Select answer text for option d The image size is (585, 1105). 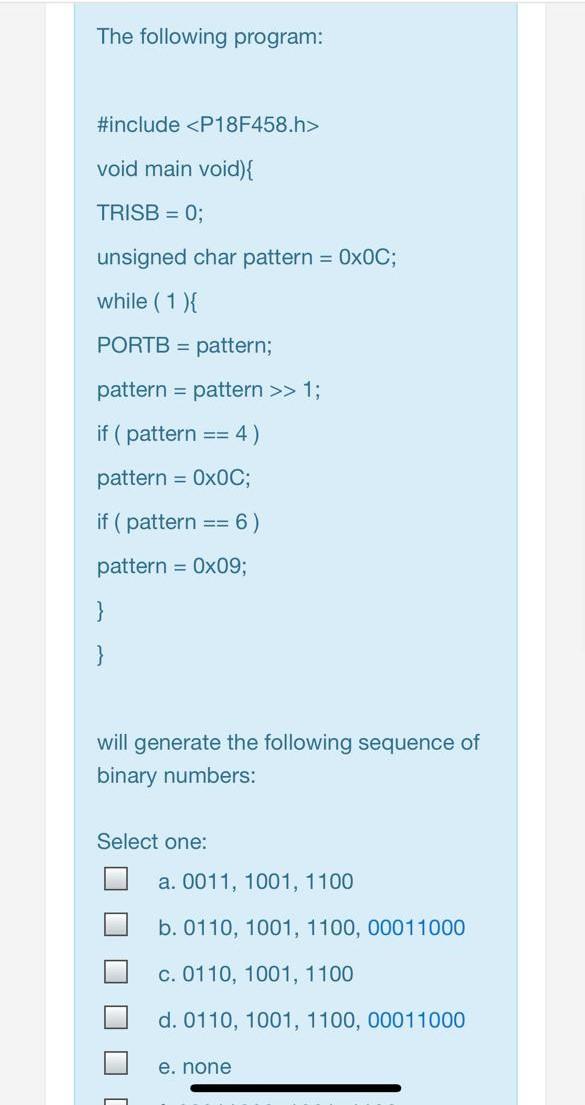pos(310,1020)
